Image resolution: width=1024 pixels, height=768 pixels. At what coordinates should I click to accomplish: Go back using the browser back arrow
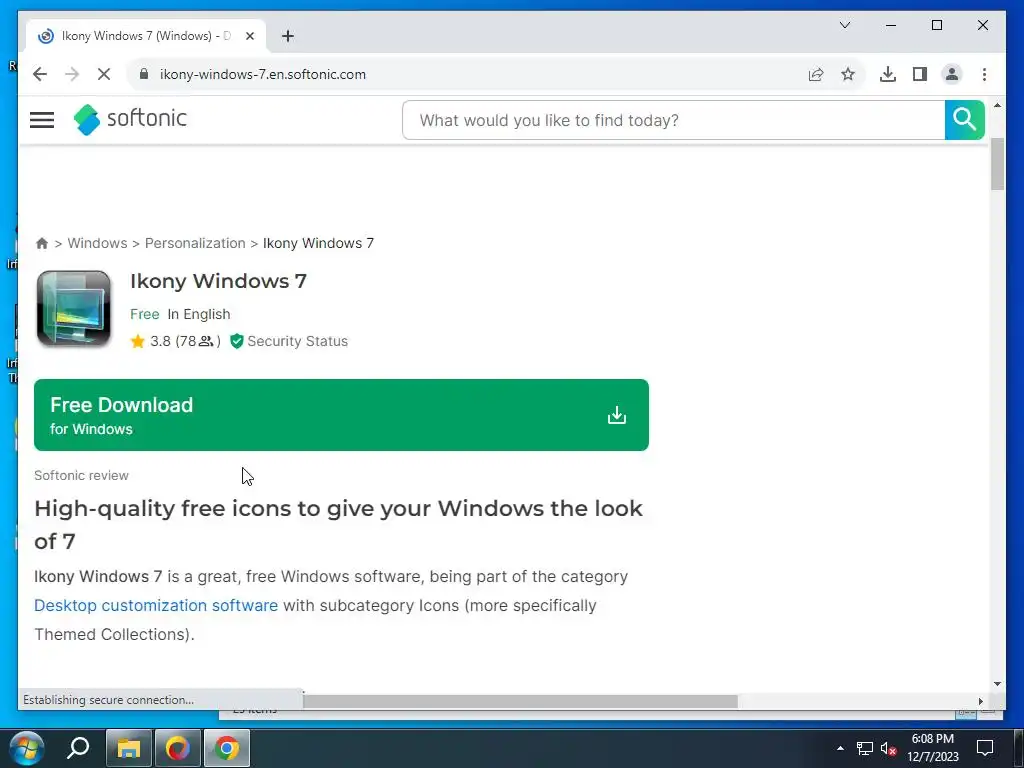[40, 74]
